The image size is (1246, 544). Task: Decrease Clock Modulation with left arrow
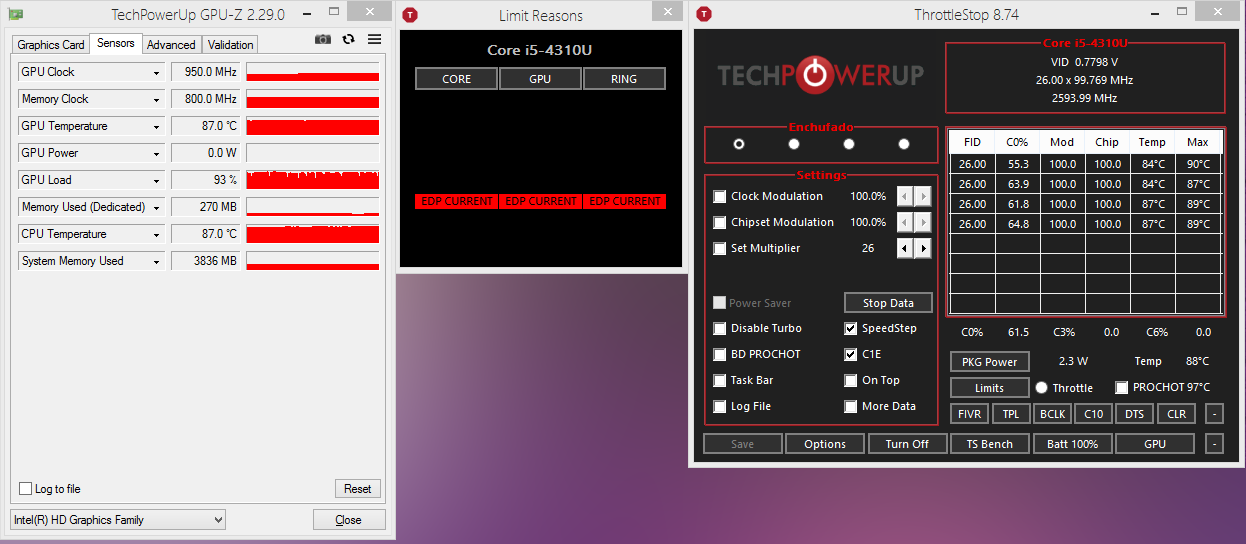(905, 196)
